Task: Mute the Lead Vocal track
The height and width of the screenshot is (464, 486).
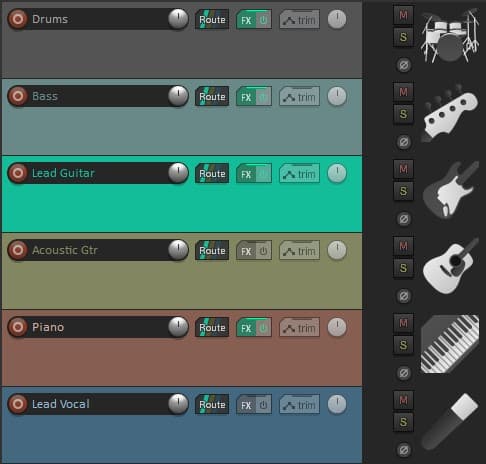Action: (x=403, y=400)
